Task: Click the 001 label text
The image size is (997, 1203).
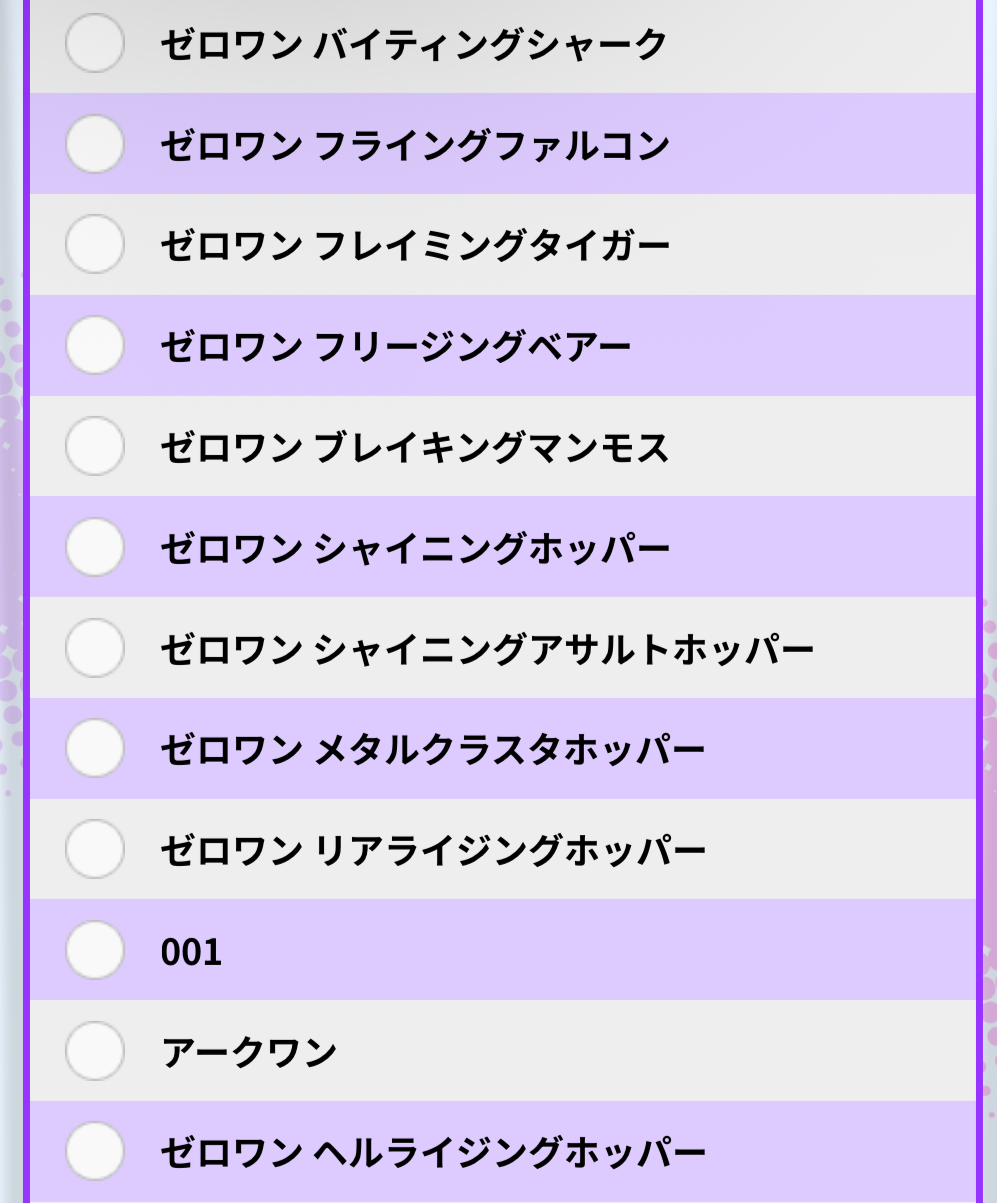Action: (191, 951)
